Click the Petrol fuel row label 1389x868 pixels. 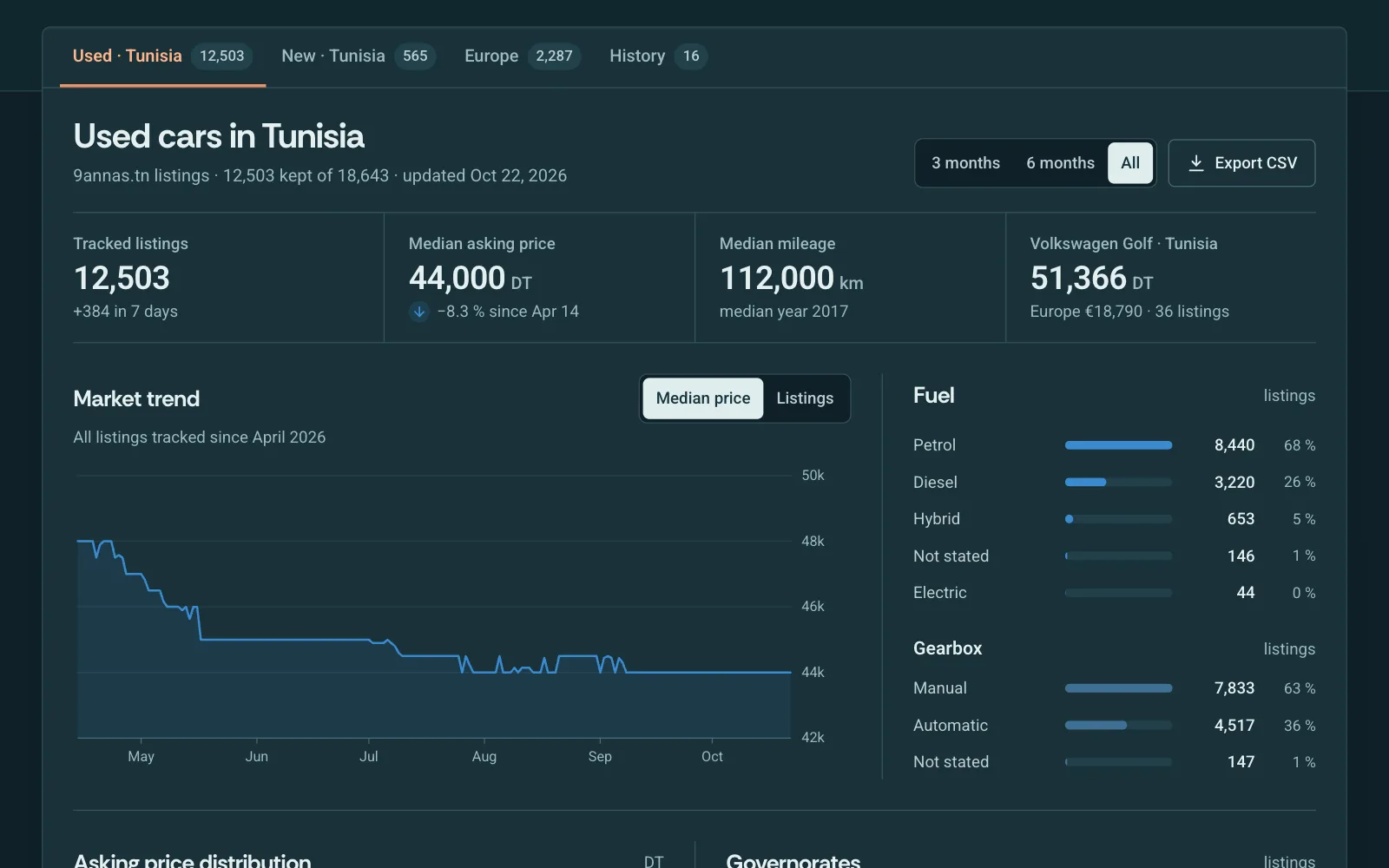[934, 445]
